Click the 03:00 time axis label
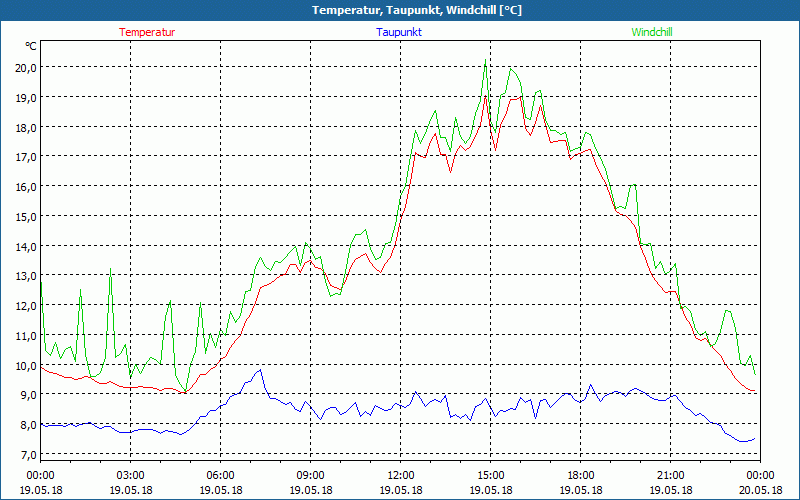800x500 pixels. click(x=131, y=476)
